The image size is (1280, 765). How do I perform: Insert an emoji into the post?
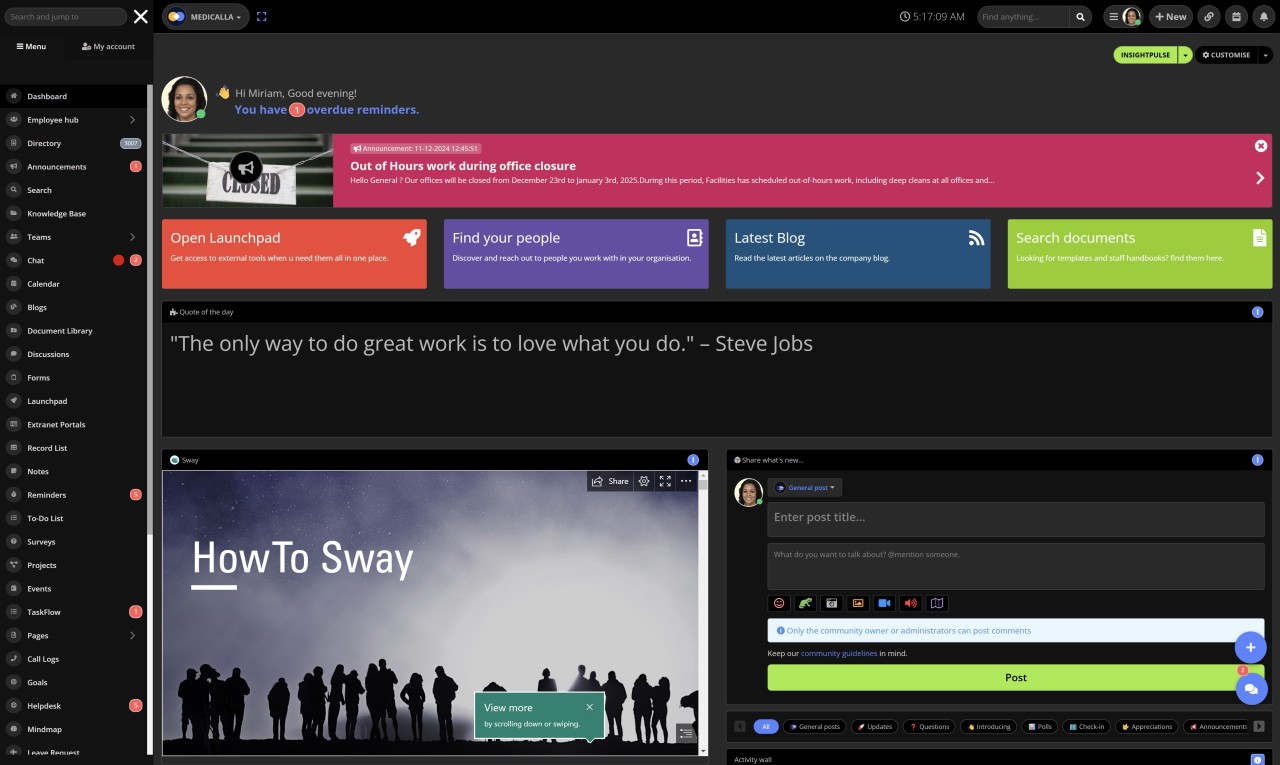[x=779, y=603]
